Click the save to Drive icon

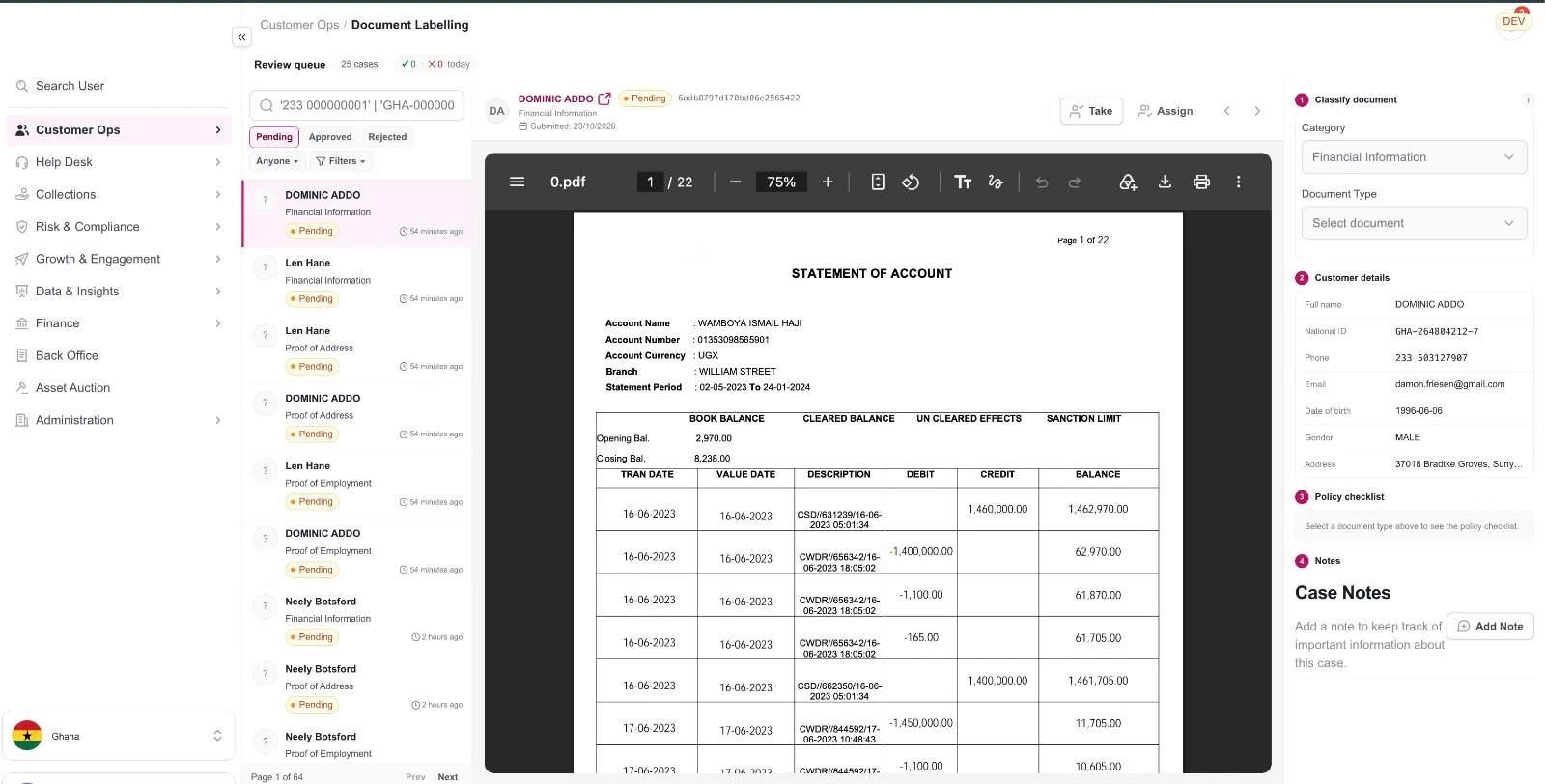[1128, 182]
